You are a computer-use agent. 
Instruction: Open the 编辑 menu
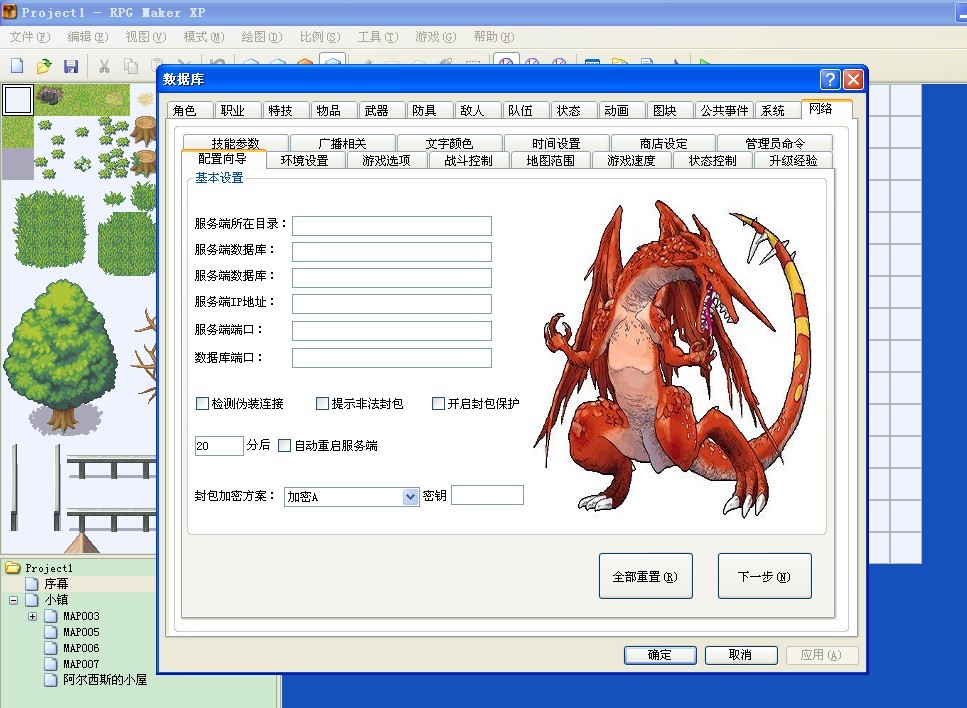pos(88,37)
